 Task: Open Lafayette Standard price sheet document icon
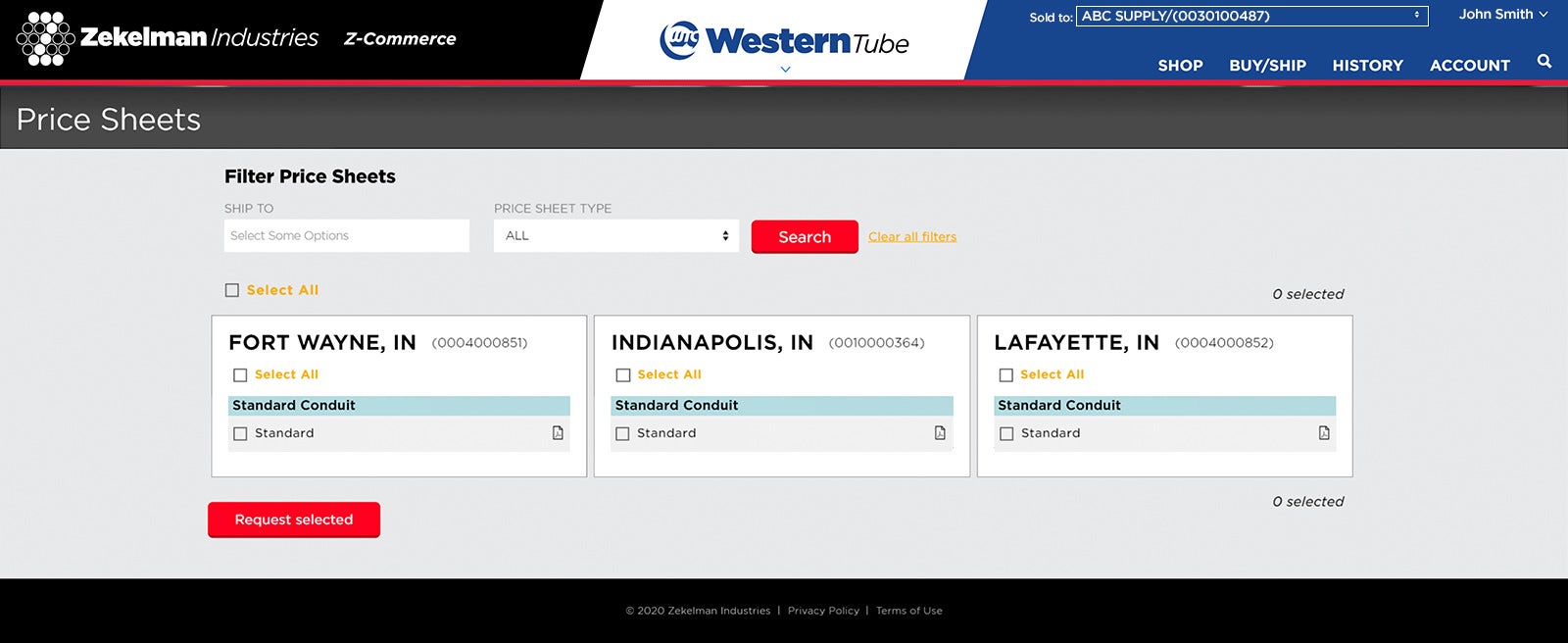point(1324,433)
